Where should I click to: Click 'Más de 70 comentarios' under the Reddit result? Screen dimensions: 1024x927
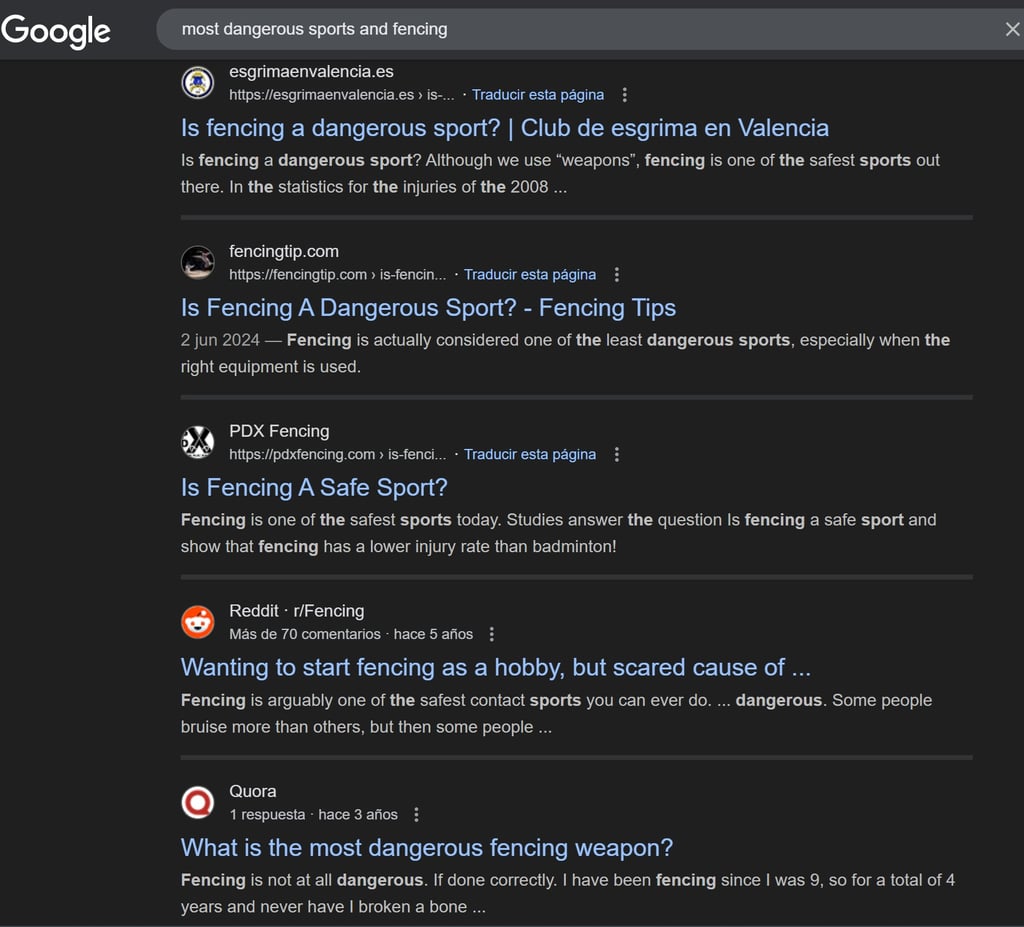(x=305, y=634)
